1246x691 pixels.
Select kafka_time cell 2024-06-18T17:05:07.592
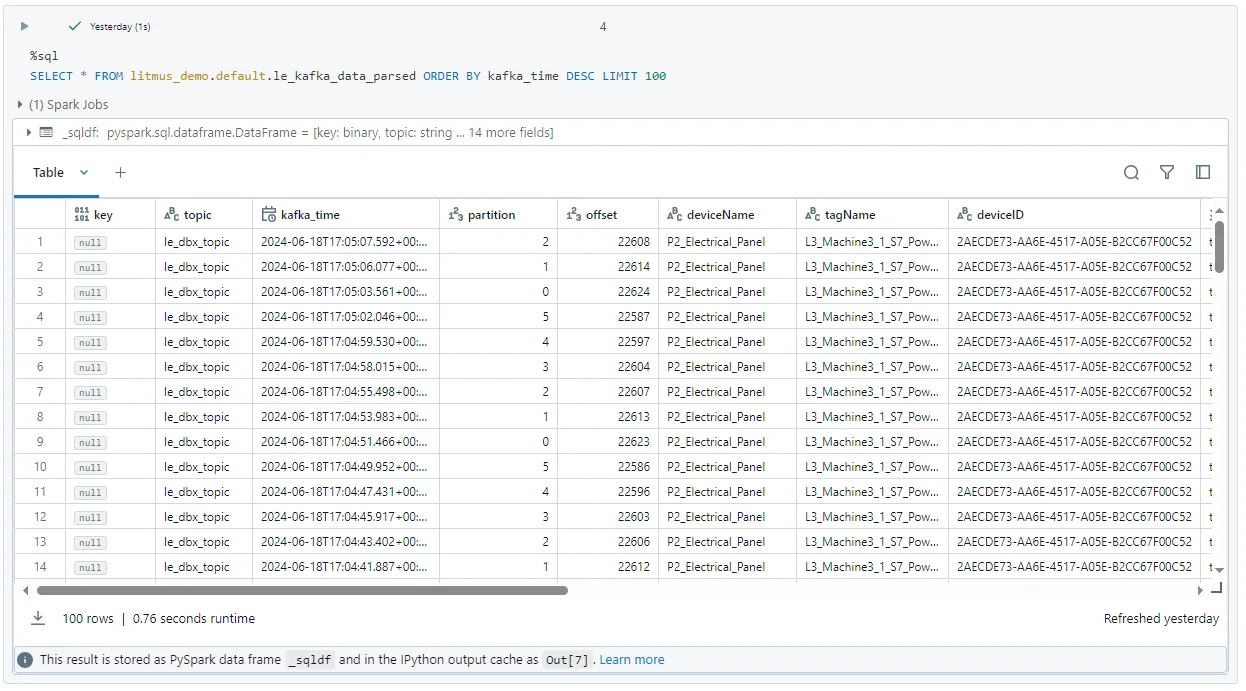346,242
